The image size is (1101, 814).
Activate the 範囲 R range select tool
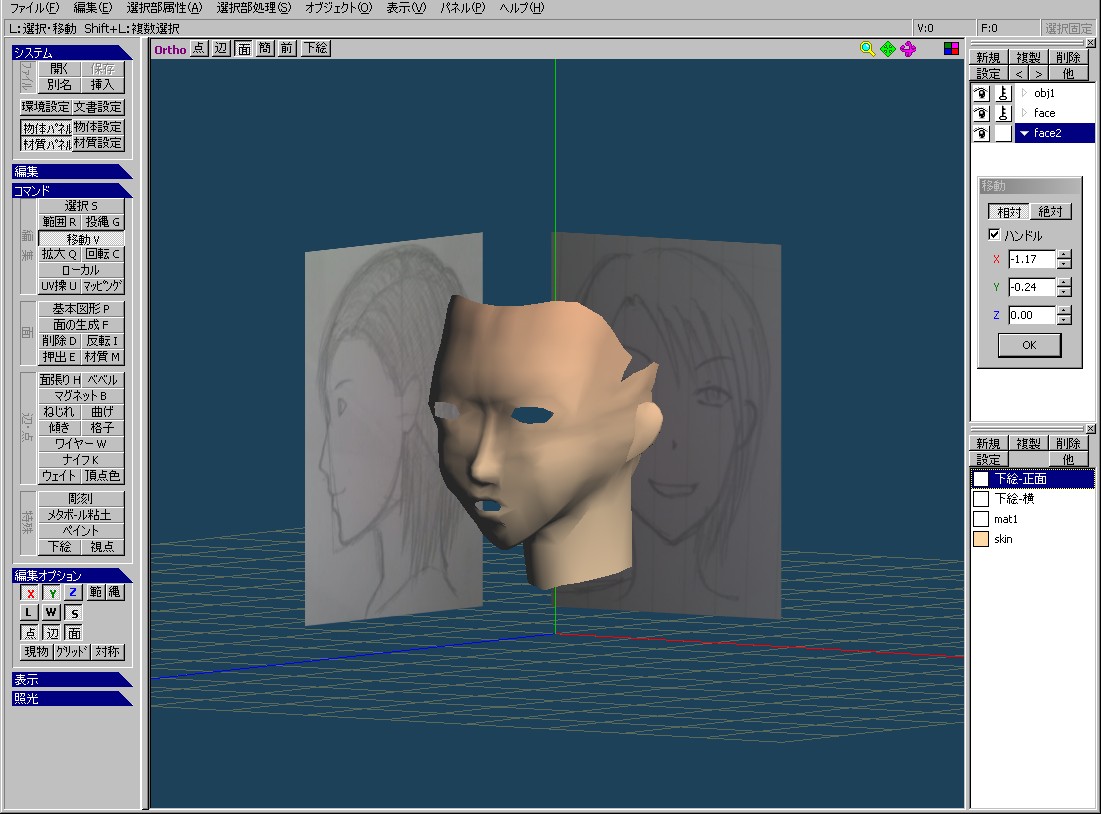(60, 222)
